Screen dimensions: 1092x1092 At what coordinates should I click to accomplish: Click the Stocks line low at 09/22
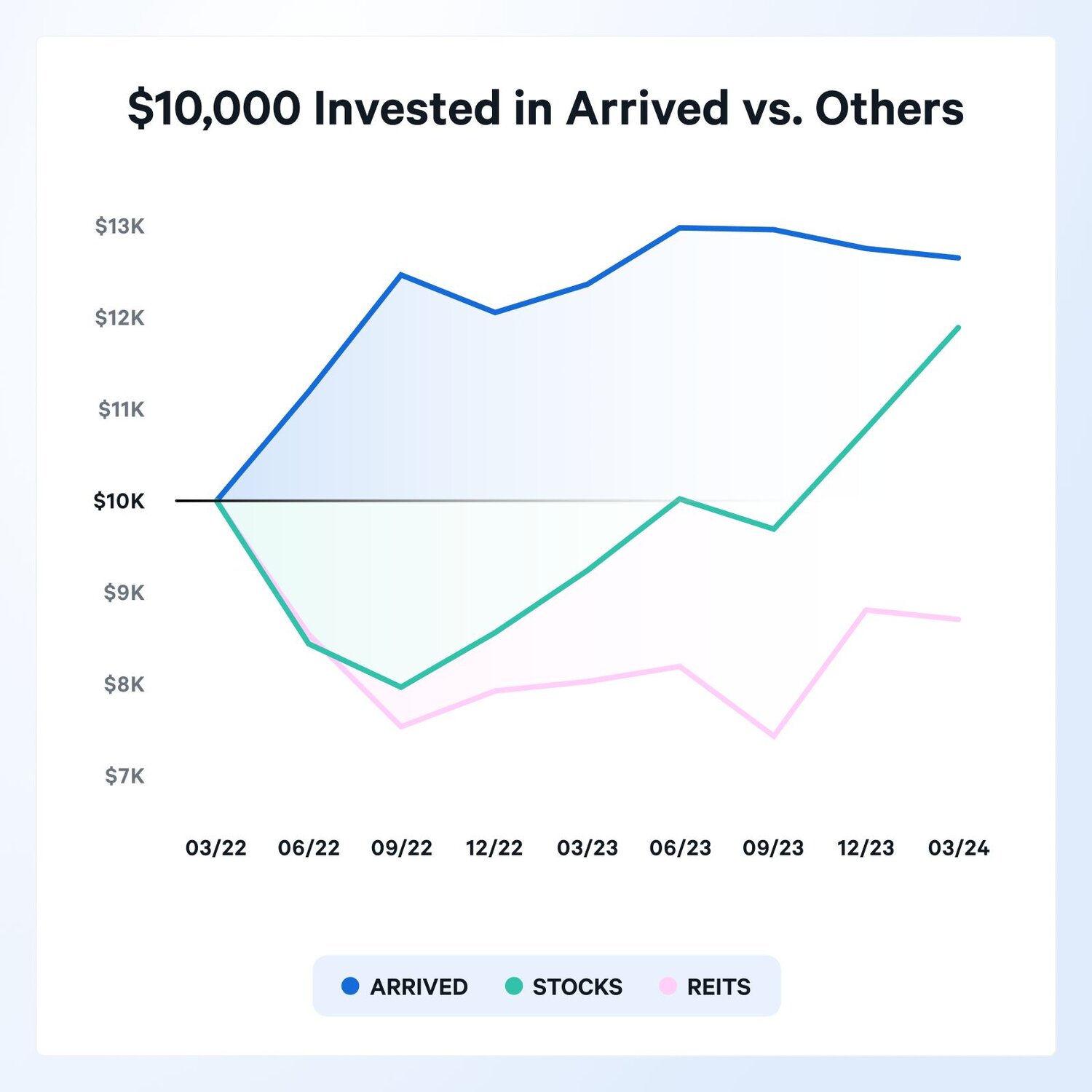point(401,687)
